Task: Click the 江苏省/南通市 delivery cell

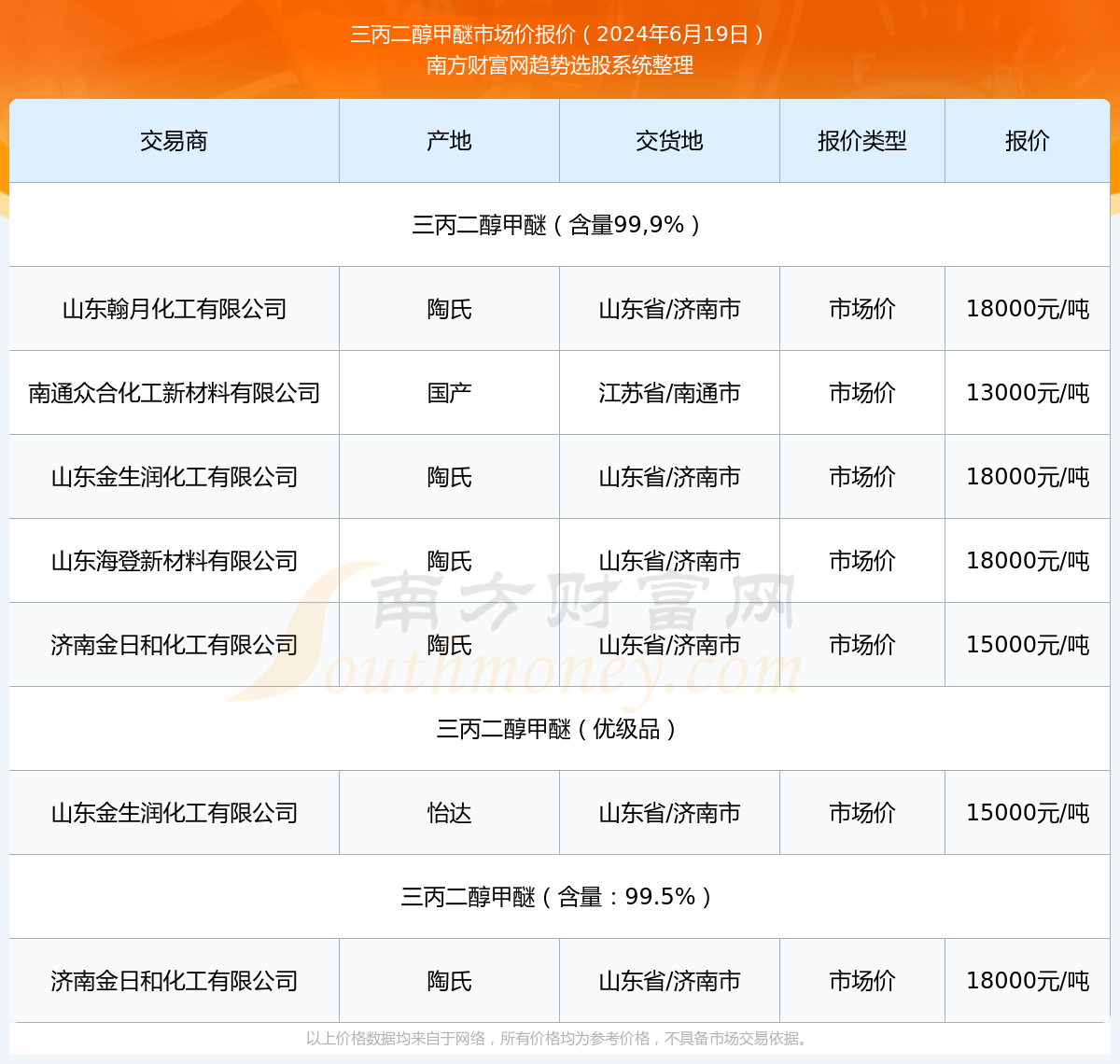Action: [x=669, y=393]
